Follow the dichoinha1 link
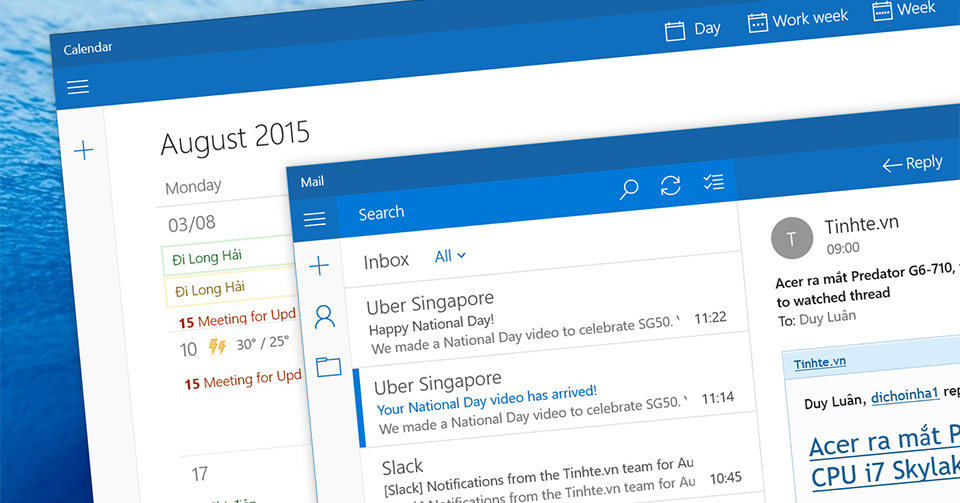 904,396
